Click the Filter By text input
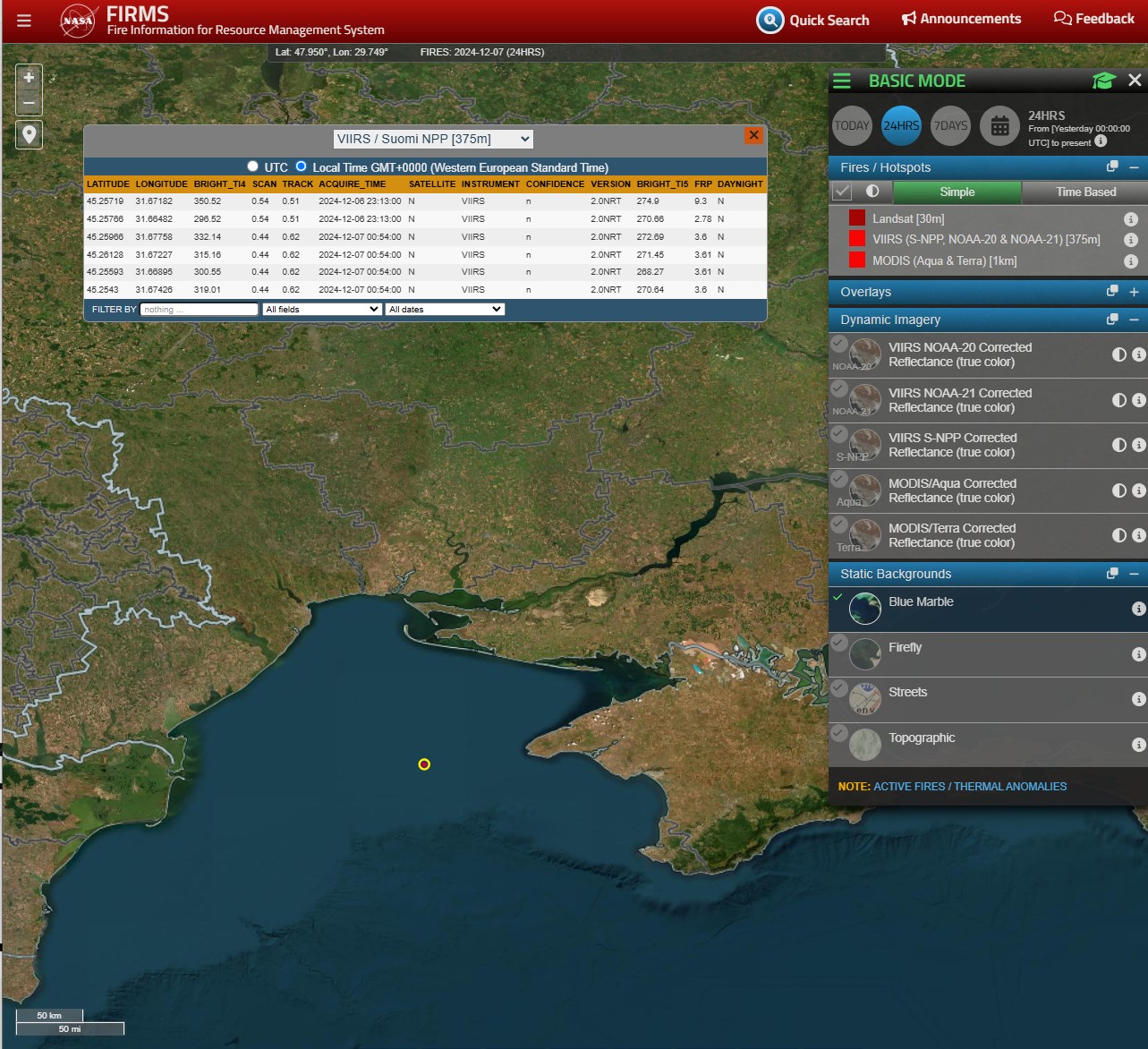 199,309
